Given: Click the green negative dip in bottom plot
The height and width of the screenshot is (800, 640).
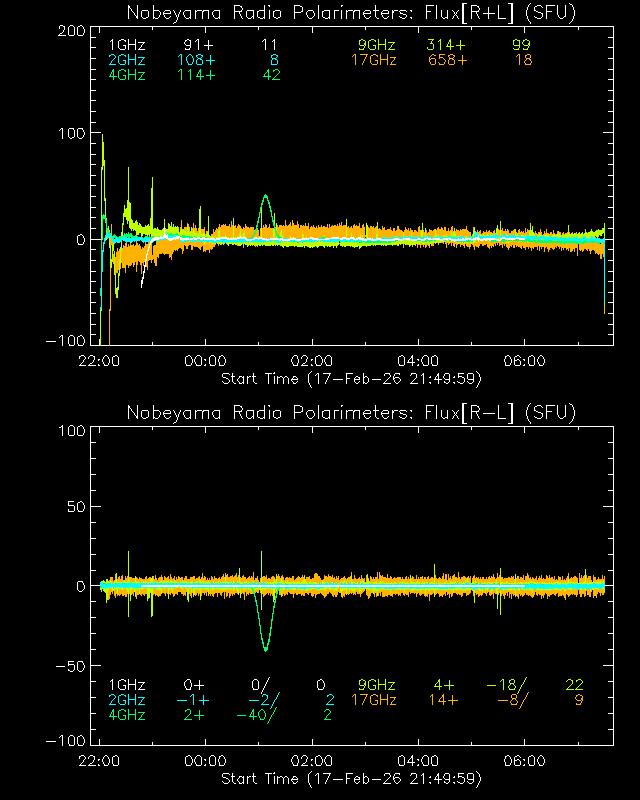Looking at the screenshot, I should tap(265, 649).
